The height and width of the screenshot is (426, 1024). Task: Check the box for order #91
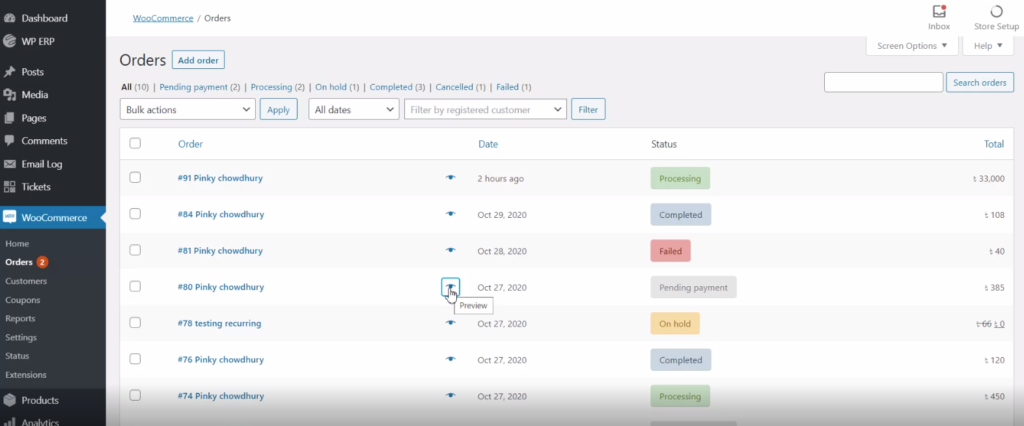tap(135, 178)
